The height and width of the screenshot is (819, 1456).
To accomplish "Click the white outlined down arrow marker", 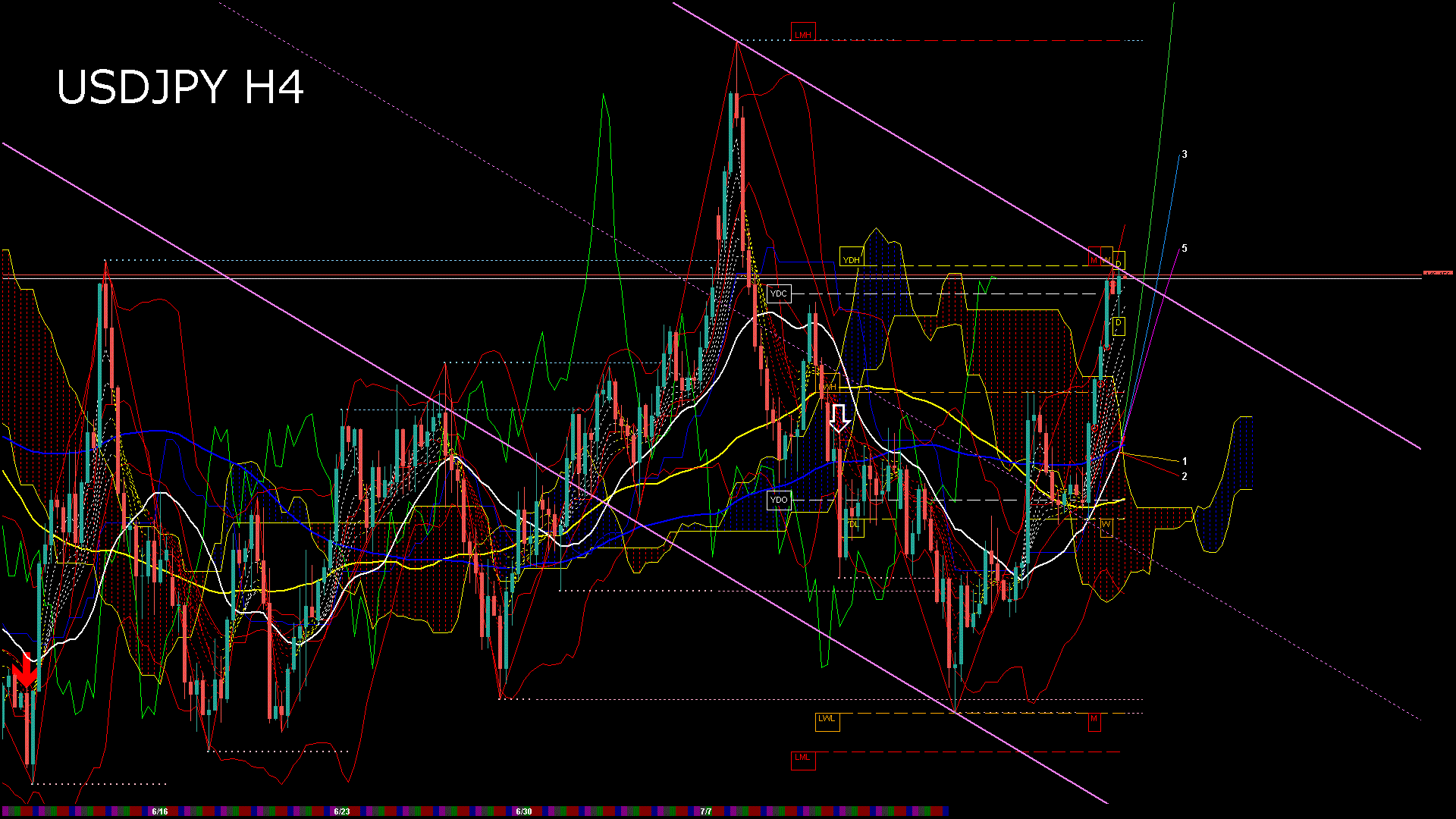I will pos(839,418).
